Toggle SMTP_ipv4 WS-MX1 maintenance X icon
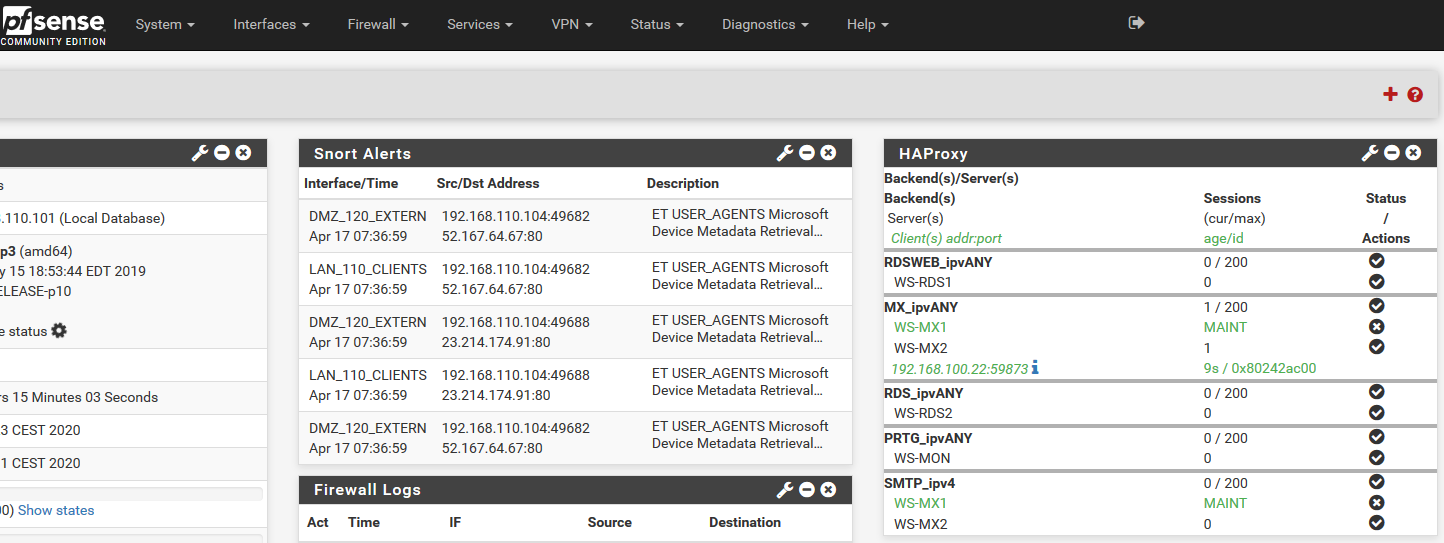This screenshot has width=1444, height=543. 1376,503
